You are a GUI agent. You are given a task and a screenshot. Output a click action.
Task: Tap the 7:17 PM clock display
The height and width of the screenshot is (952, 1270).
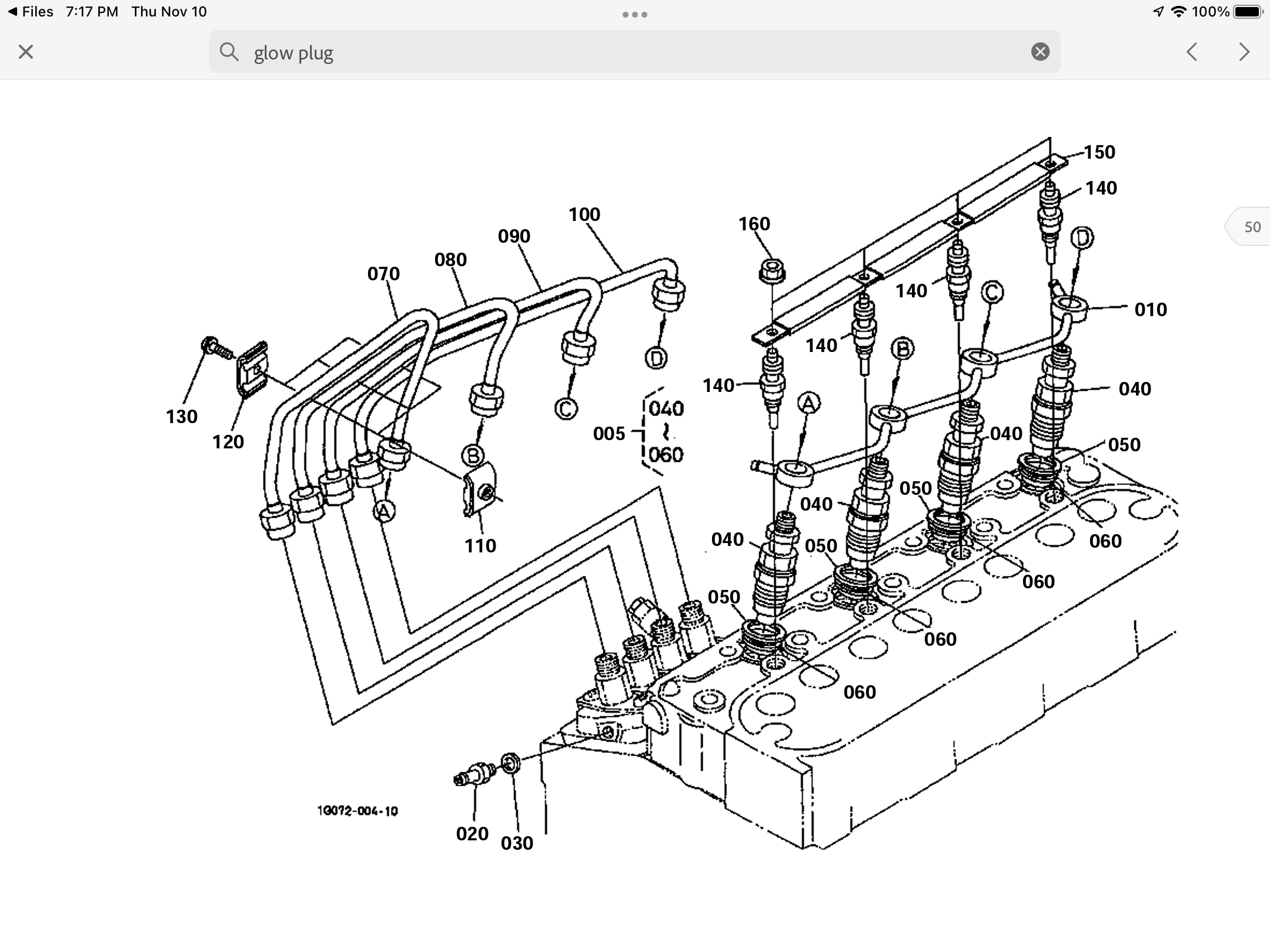[x=91, y=11]
